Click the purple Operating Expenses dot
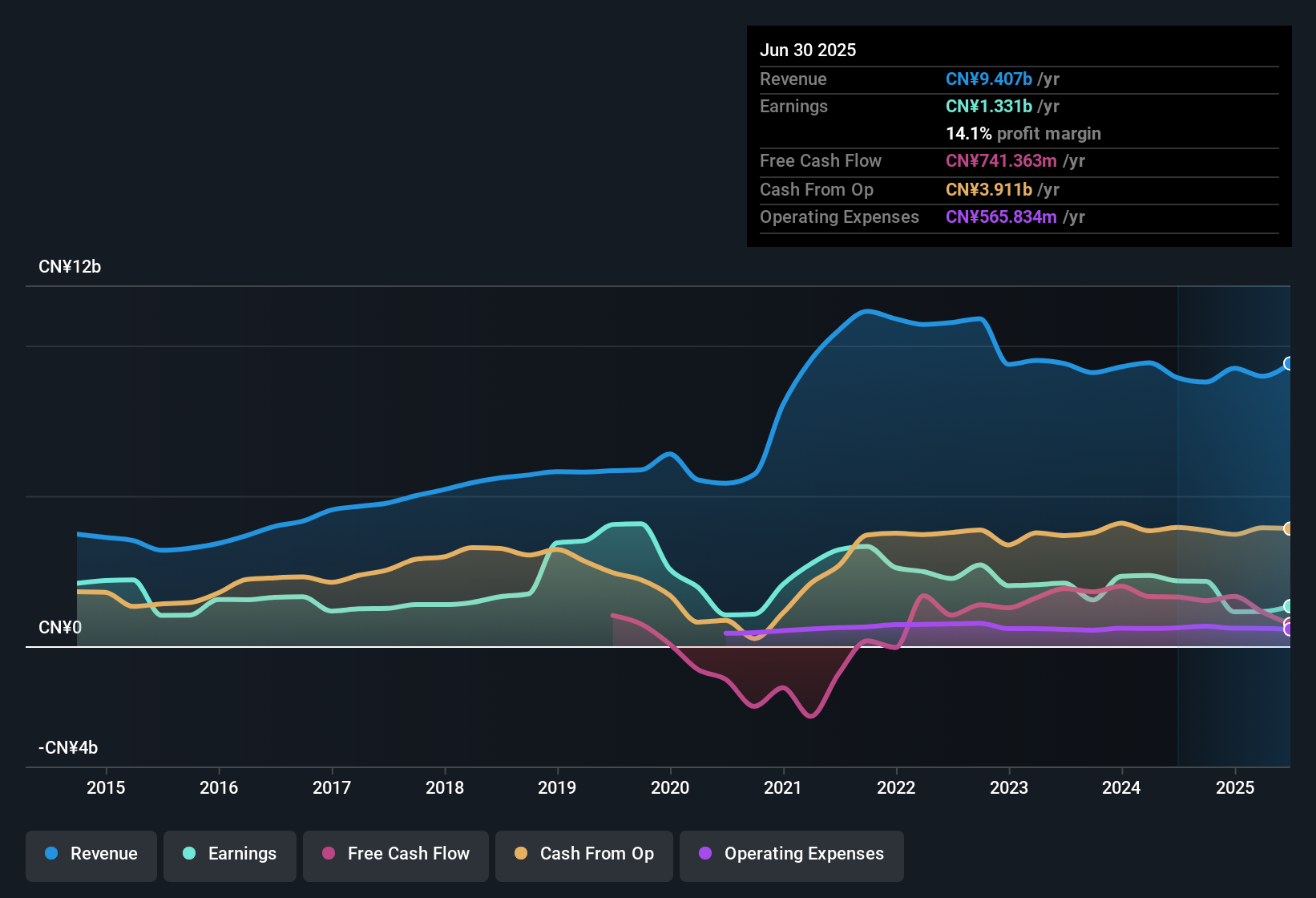 coord(705,854)
